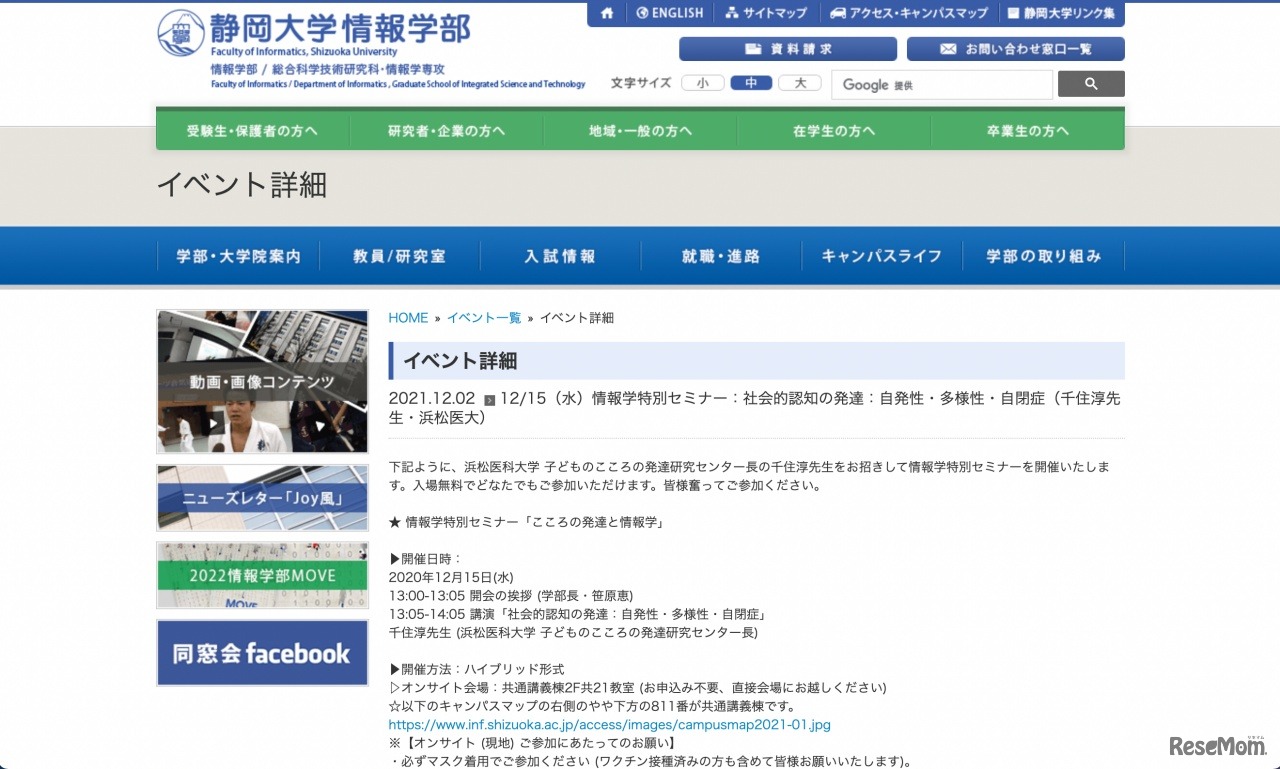Go to the home icon link
Image resolution: width=1280 pixels, height=769 pixels.
(x=606, y=13)
